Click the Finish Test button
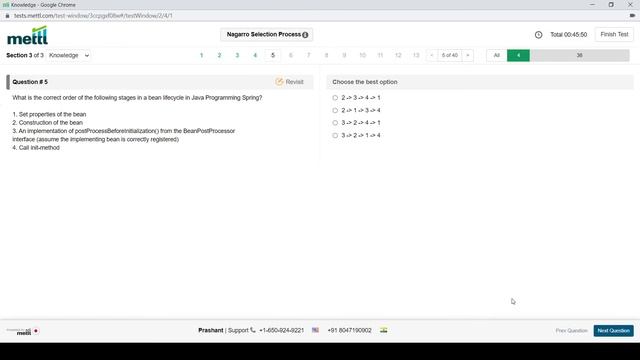Screen dimensions: 640x360 [x=614, y=35]
